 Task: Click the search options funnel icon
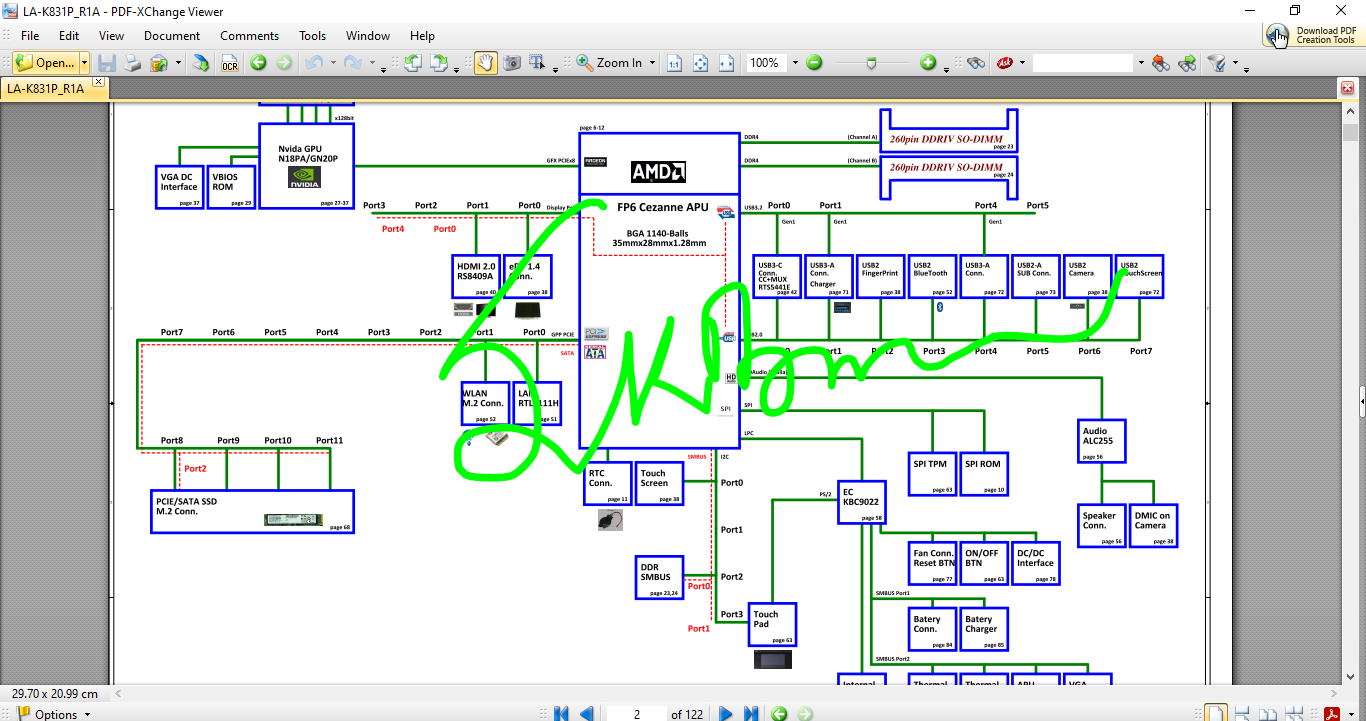click(x=1217, y=63)
